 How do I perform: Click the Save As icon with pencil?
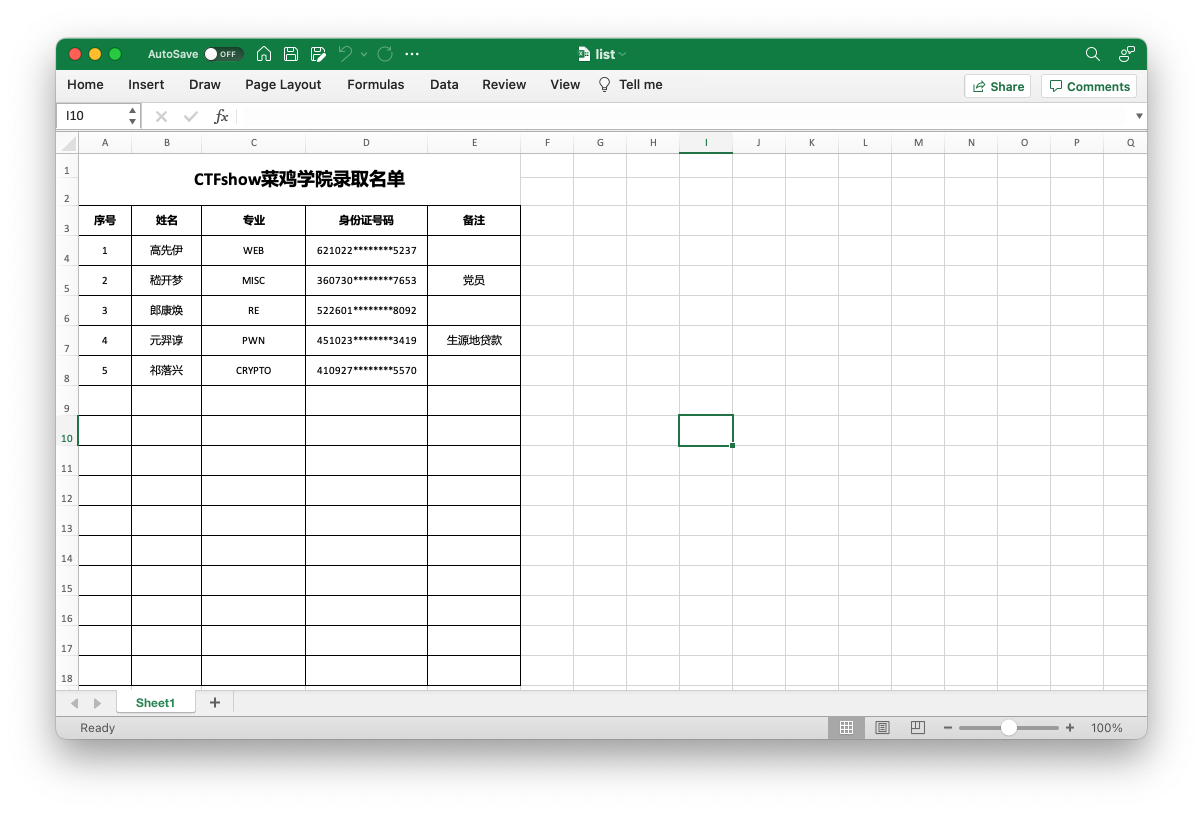(x=318, y=54)
